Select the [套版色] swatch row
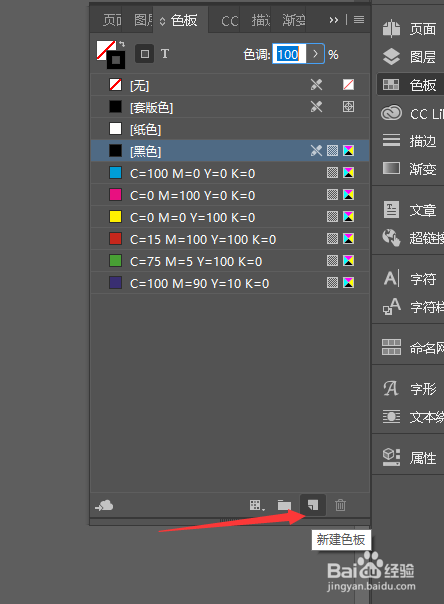Viewport: 444px width, 604px height. click(230, 107)
